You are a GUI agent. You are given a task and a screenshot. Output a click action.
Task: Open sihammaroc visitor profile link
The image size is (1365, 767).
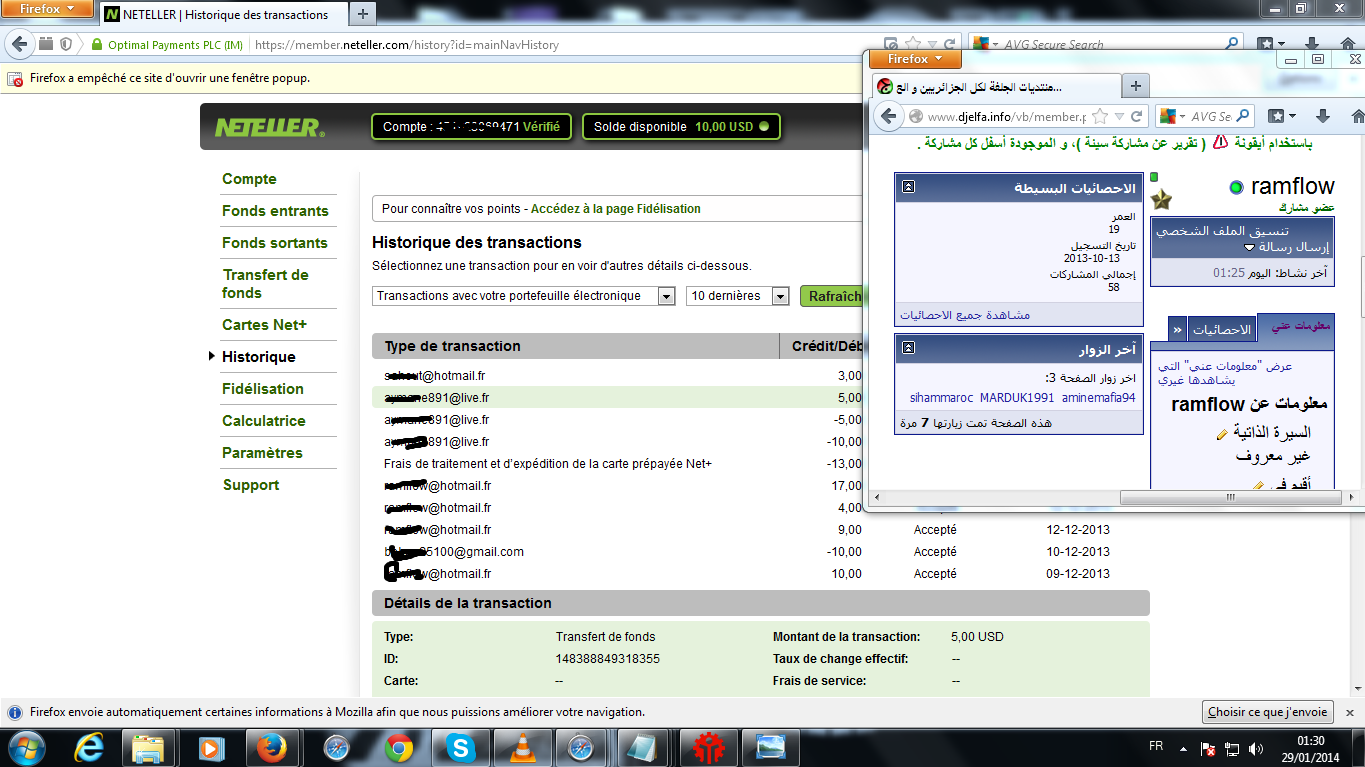940,398
